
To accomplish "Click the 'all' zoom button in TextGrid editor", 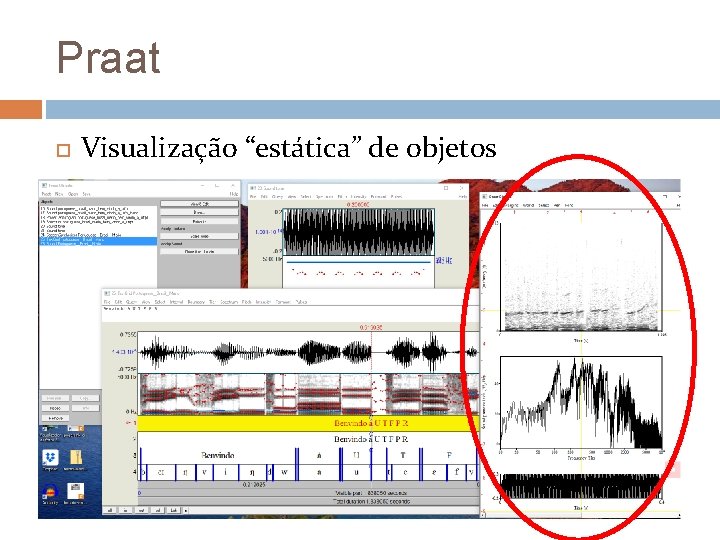I will 110,510.
